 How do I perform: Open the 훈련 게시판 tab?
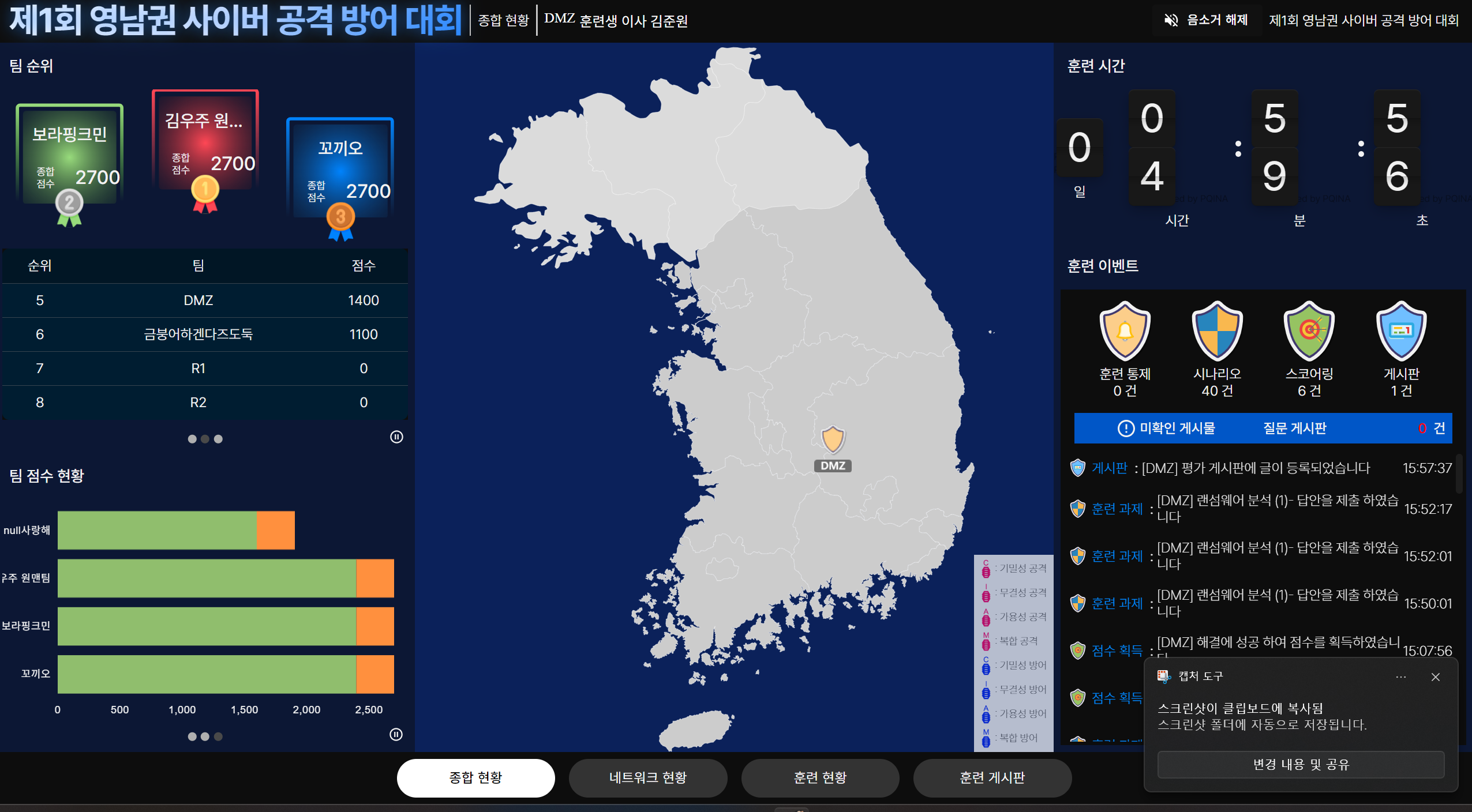(992, 778)
